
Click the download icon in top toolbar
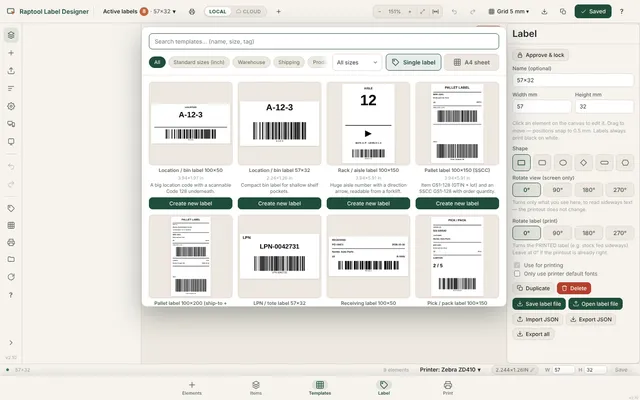click(x=544, y=11)
